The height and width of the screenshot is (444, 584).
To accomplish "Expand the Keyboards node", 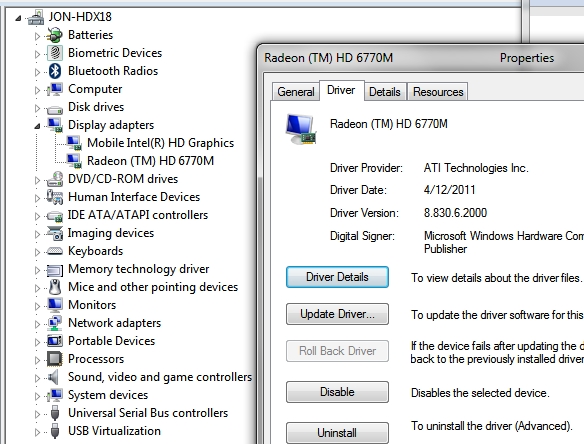I will 37,252.
